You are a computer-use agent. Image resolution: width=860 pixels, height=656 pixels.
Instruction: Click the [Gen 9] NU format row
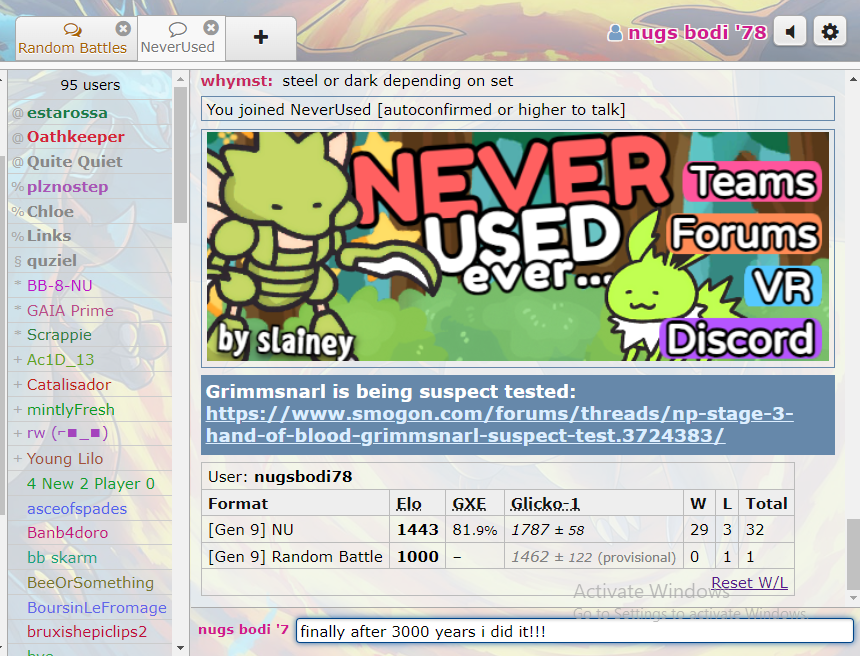[497, 529]
